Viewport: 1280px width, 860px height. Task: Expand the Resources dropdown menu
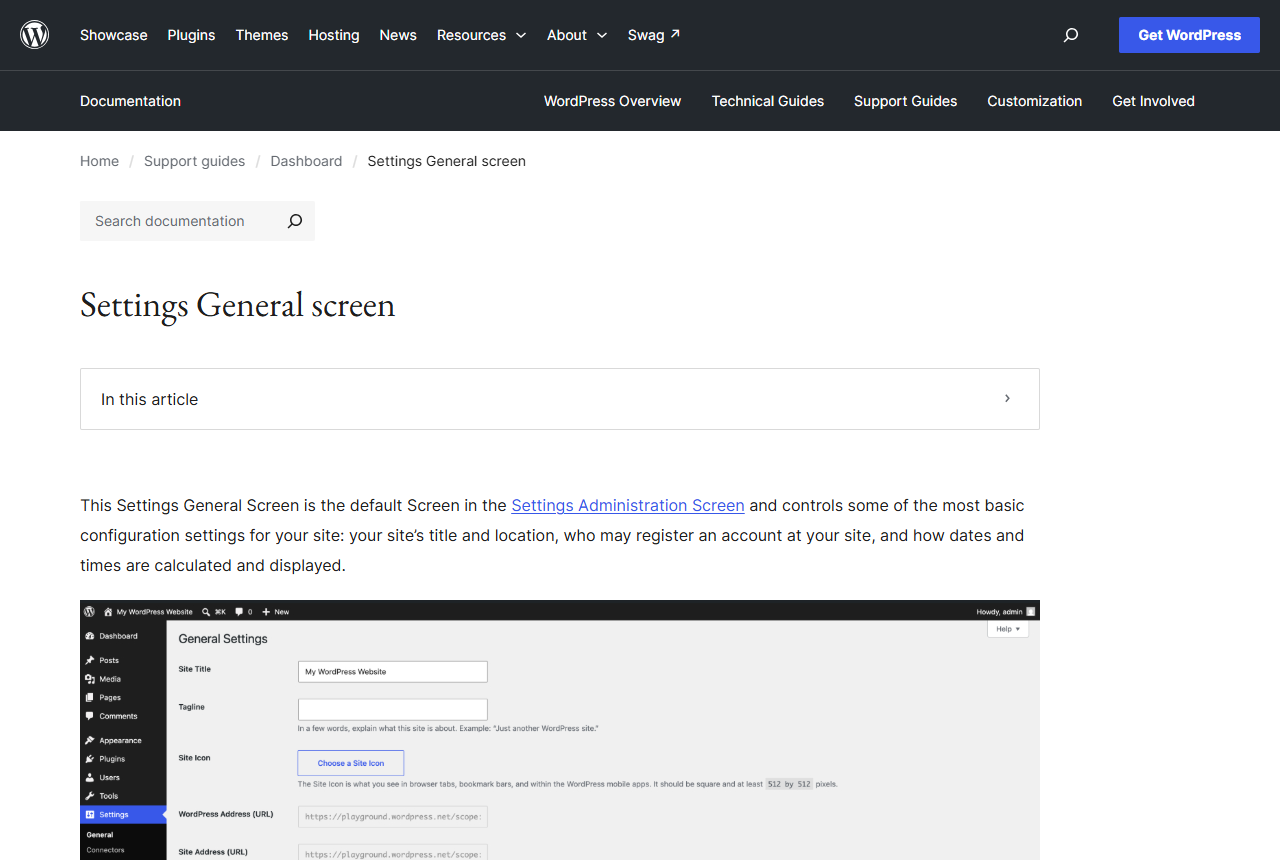(x=481, y=35)
